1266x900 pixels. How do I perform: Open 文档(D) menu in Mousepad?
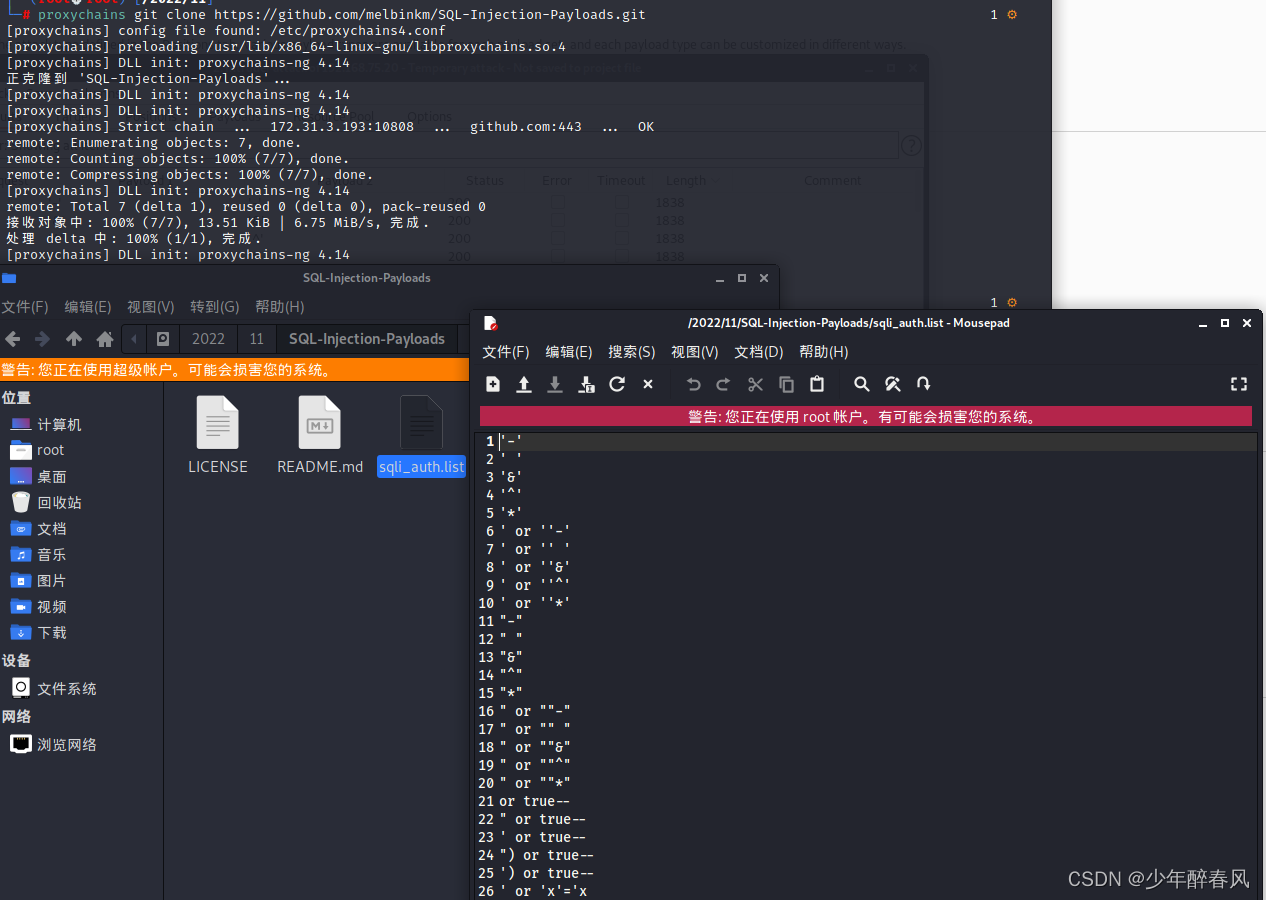(759, 352)
